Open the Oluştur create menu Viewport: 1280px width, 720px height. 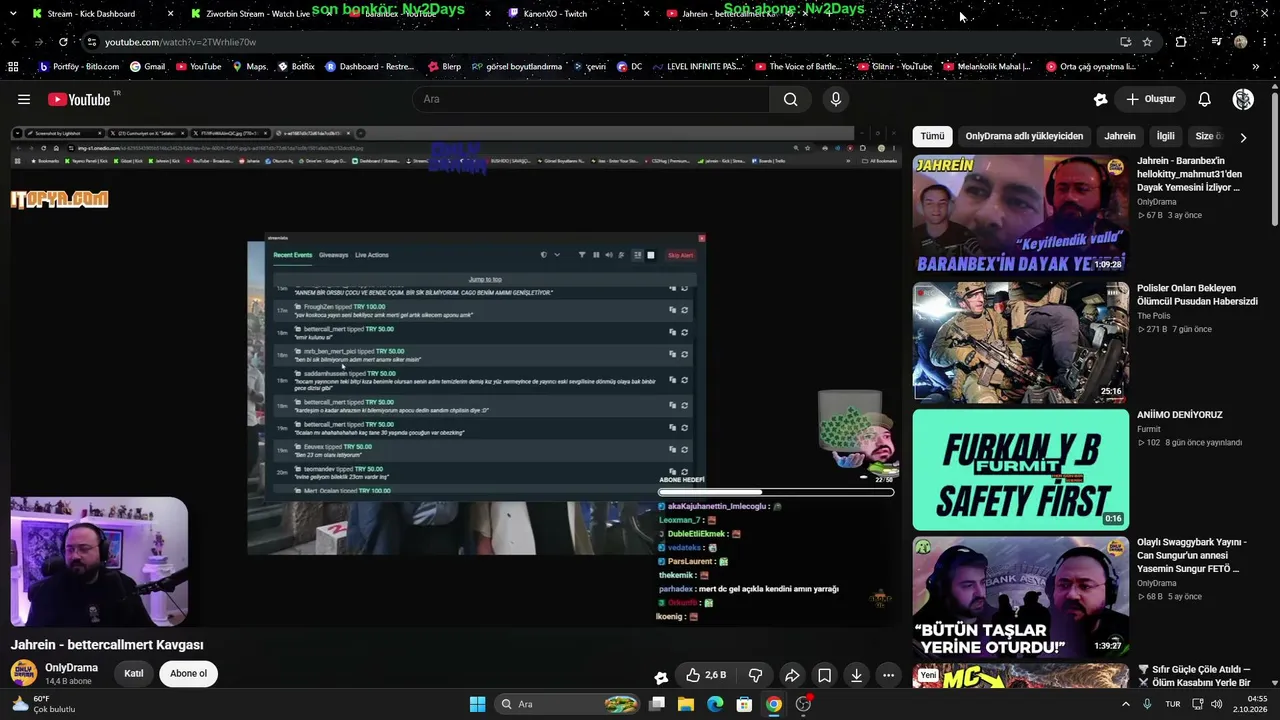(x=1150, y=99)
